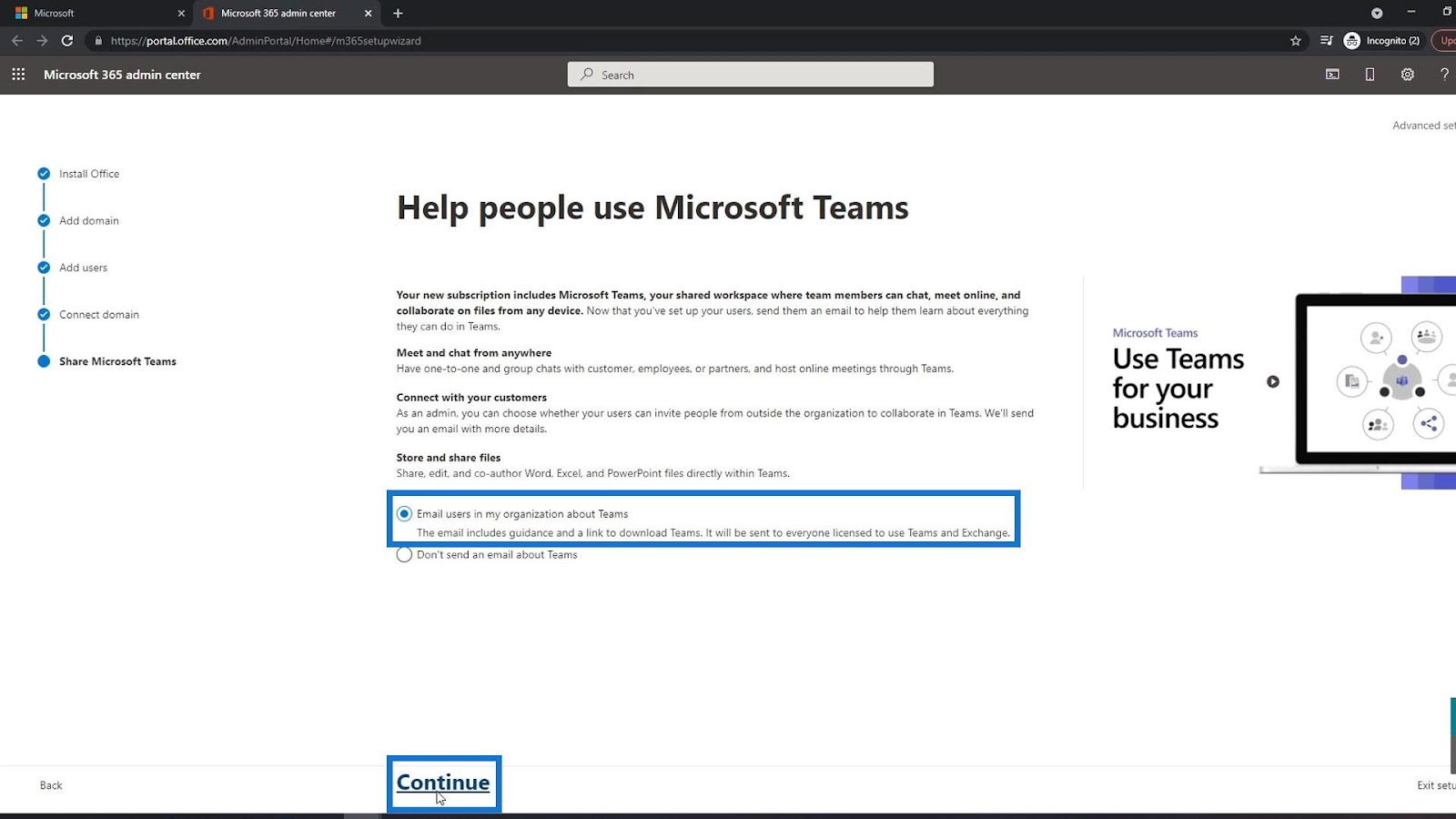This screenshot has height=819, width=1456.
Task: Go to the Install Office step
Action: [89, 174]
